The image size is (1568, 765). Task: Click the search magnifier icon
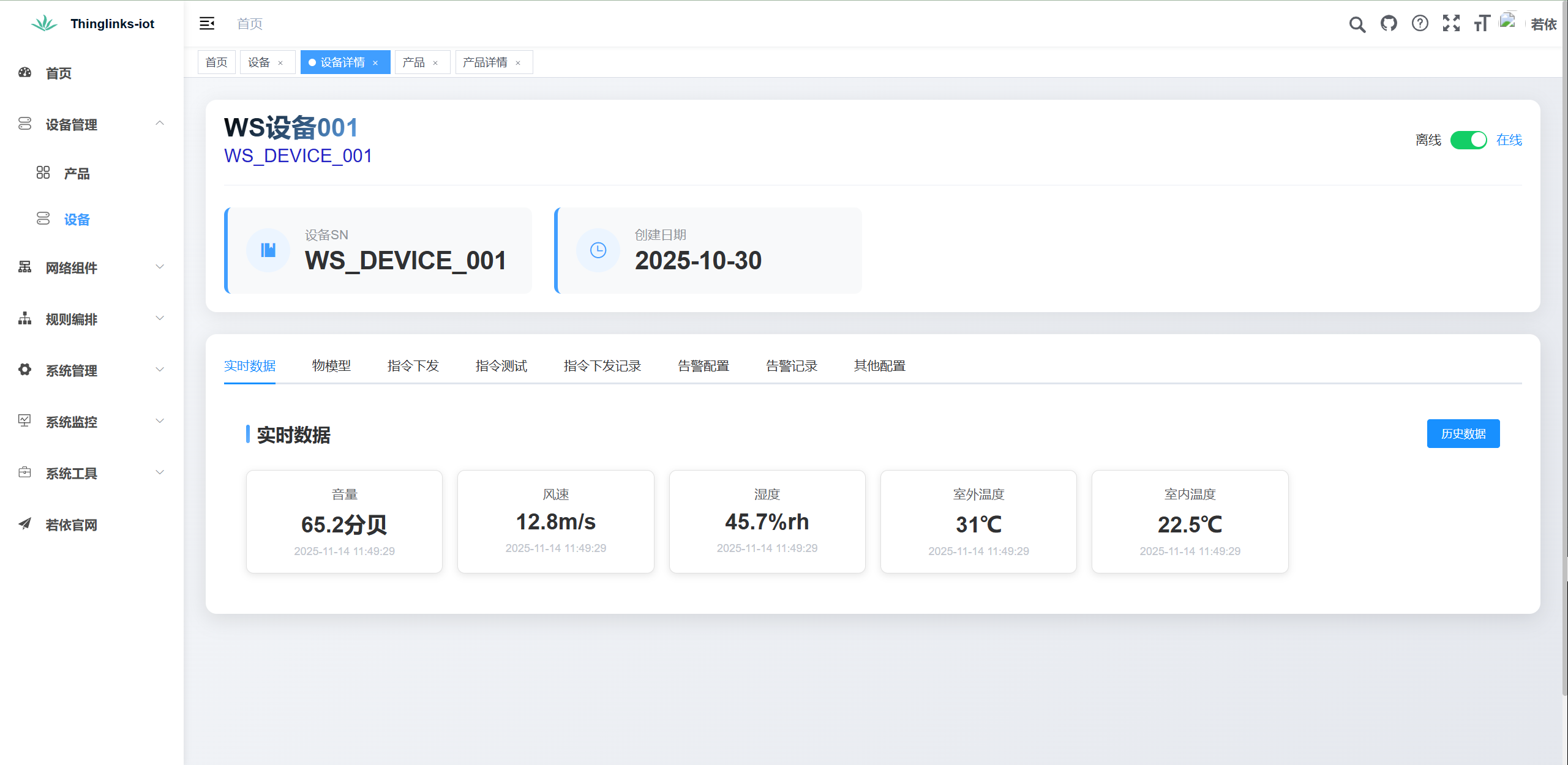pyautogui.click(x=1357, y=24)
